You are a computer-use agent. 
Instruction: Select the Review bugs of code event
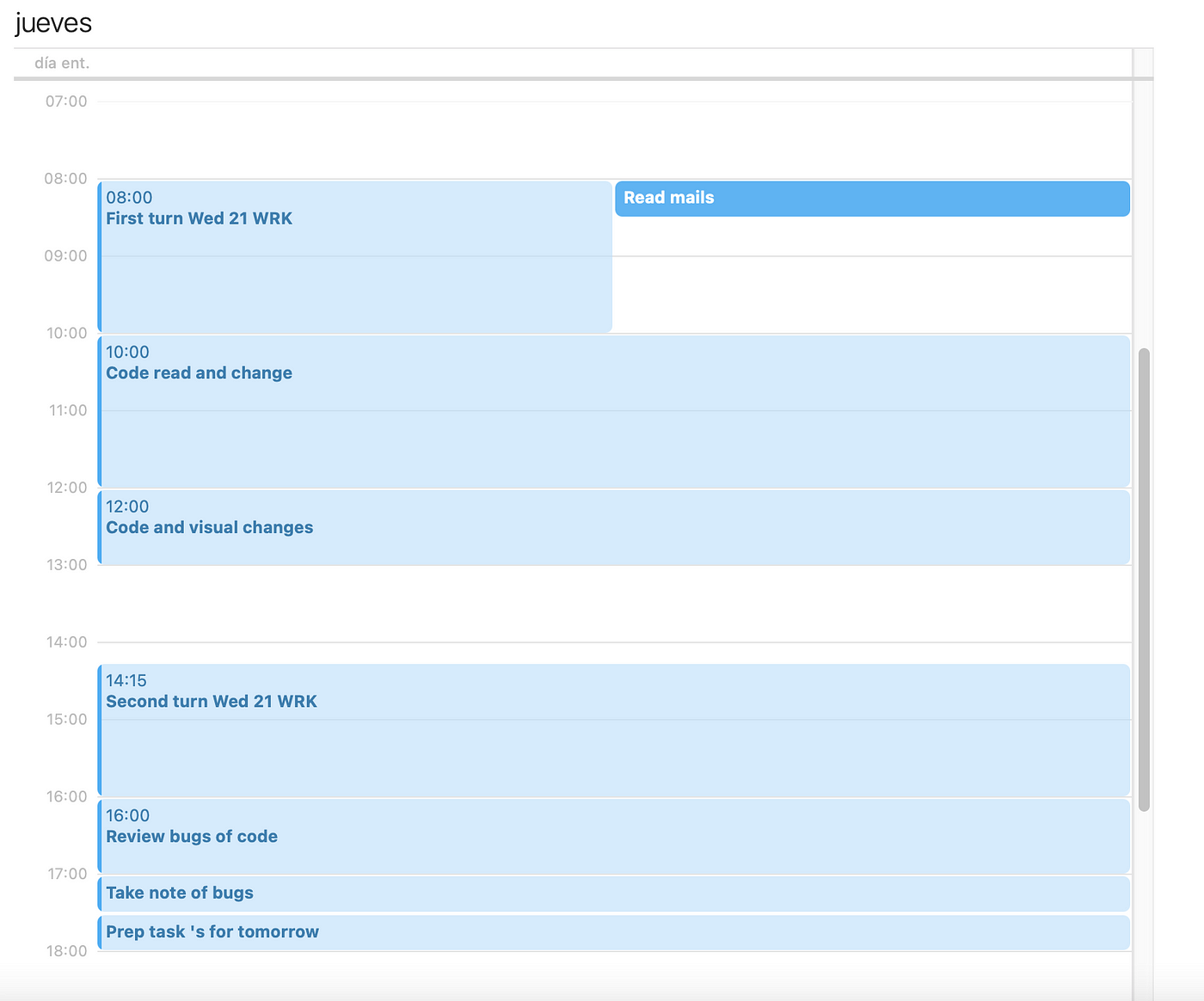[614, 836]
